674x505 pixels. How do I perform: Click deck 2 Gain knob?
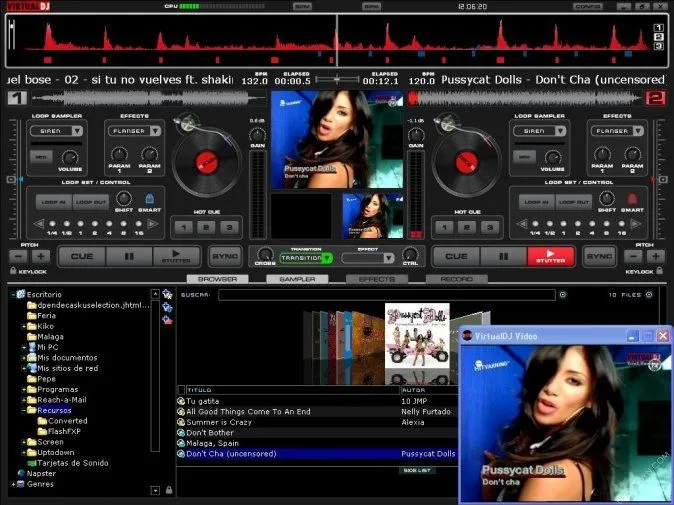(416, 135)
